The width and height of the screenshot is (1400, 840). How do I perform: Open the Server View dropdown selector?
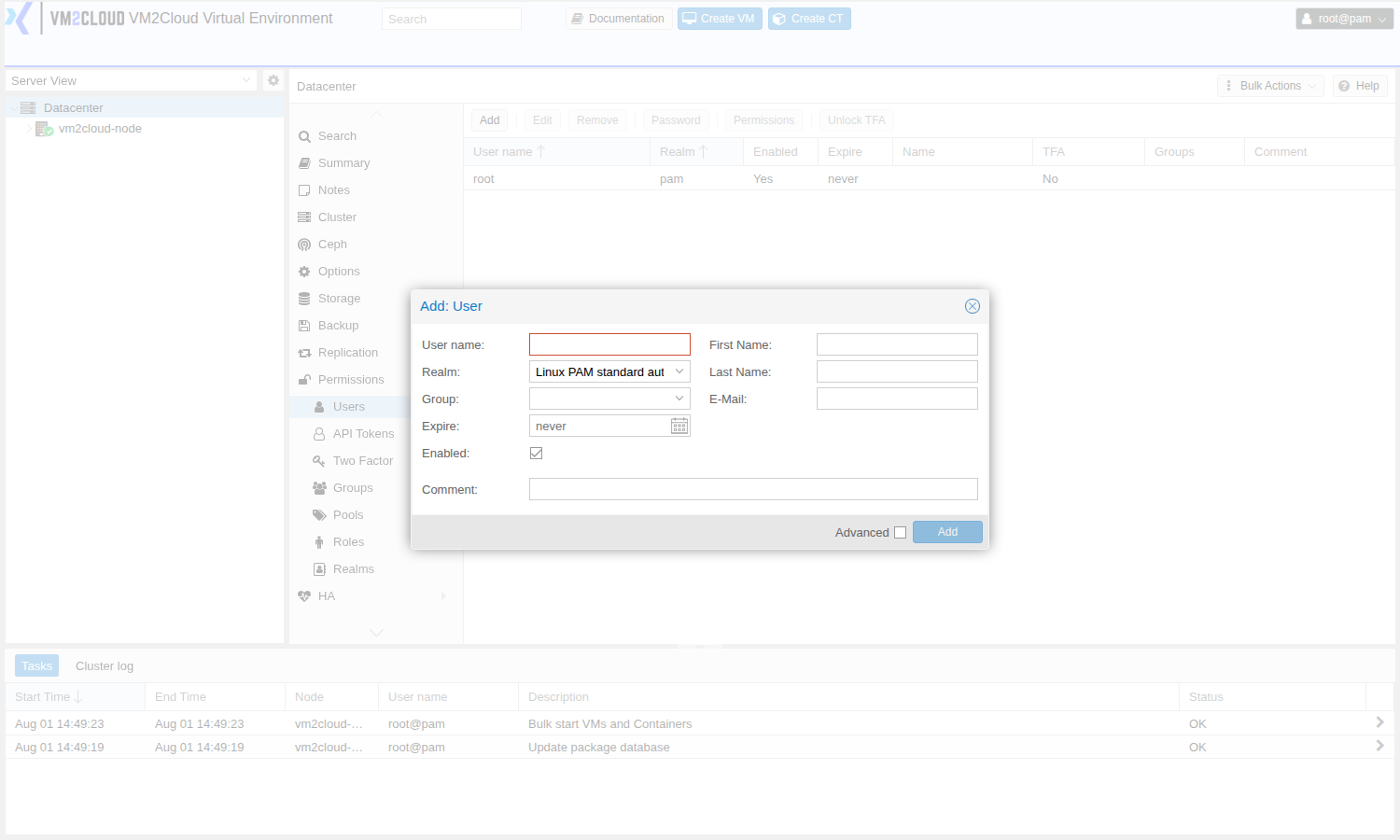pos(131,80)
